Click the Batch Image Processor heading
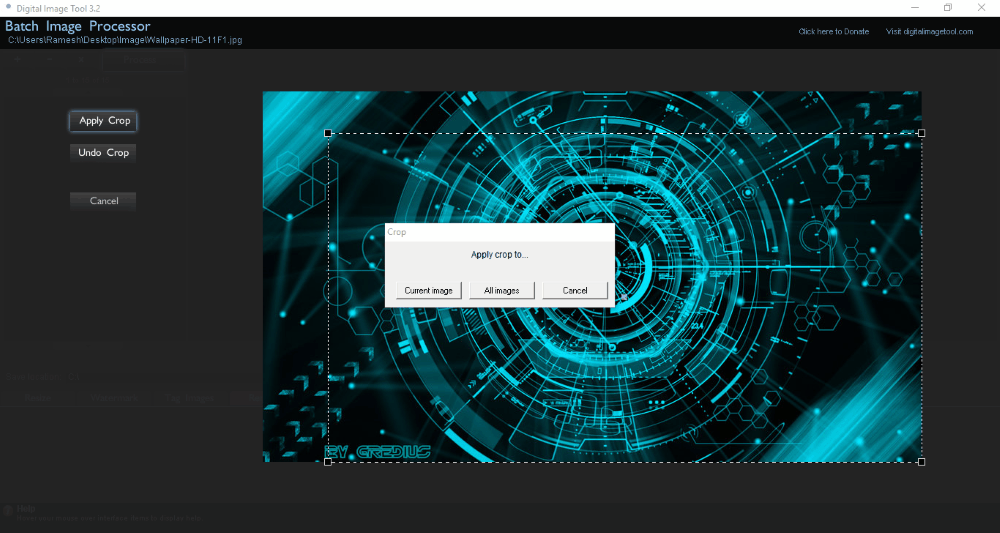 click(78, 26)
